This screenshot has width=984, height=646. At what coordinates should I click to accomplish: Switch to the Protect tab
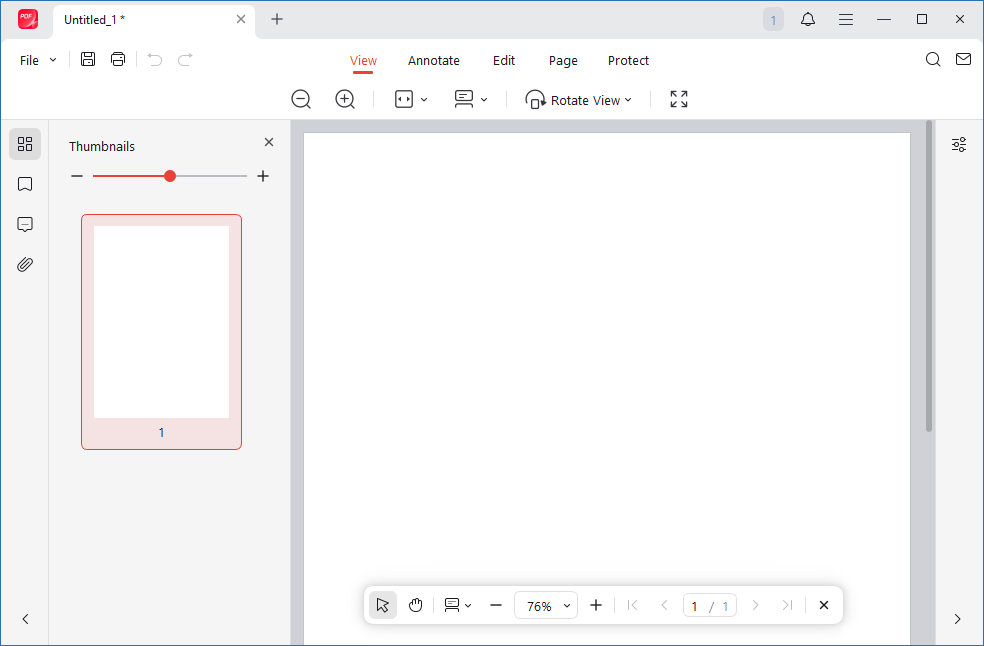pyautogui.click(x=628, y=60)
